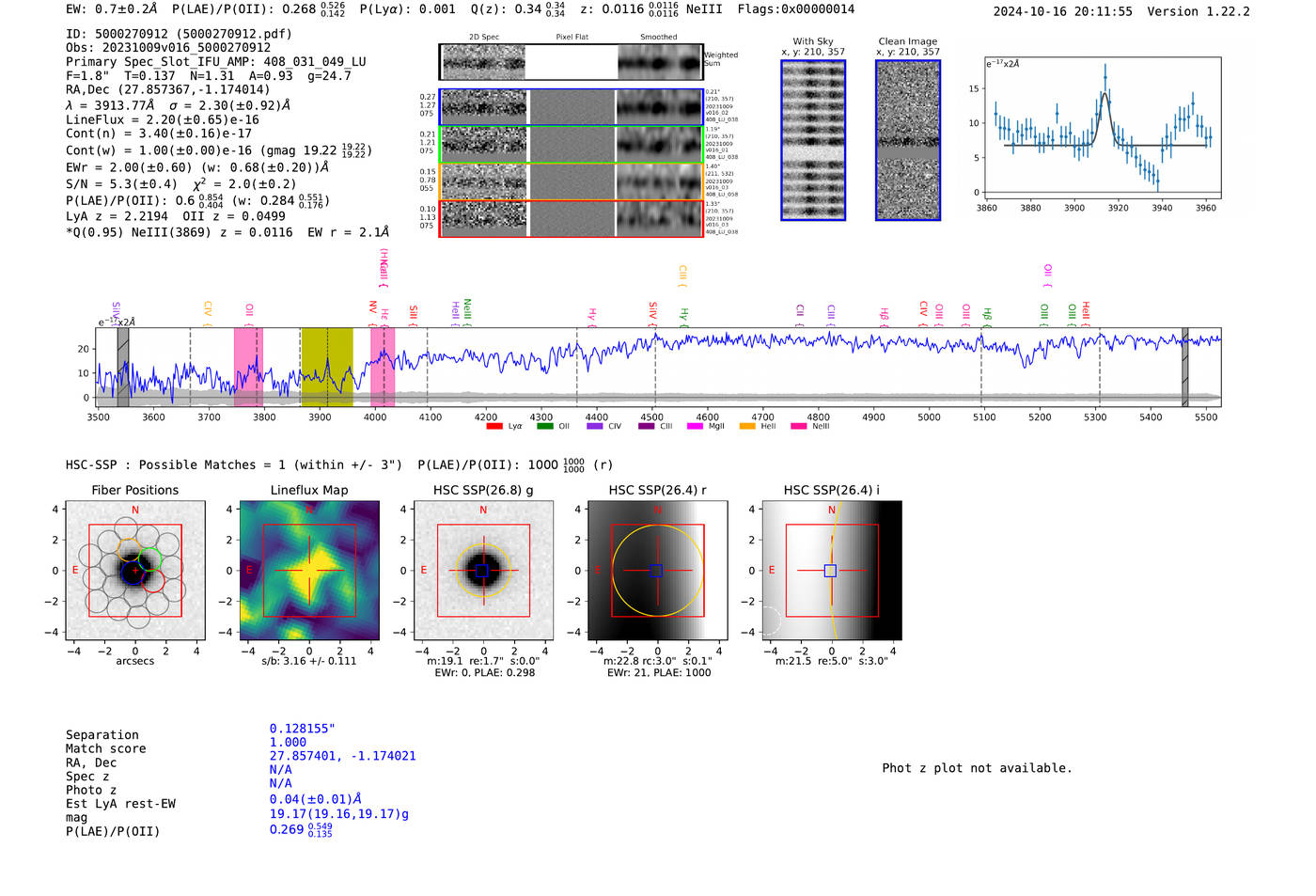Click the Smoothed column header
The image size is (1316, 896).
(659, 38)
